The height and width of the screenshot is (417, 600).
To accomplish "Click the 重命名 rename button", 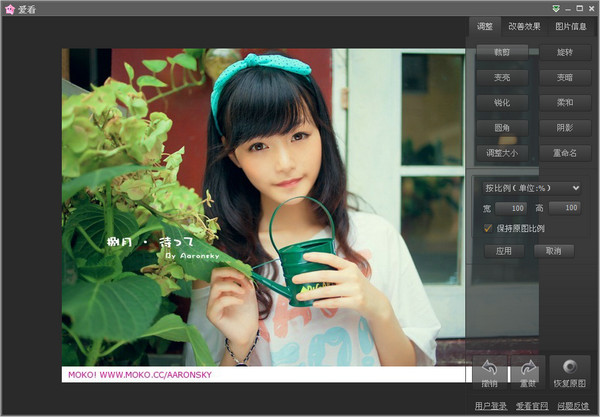I will tap(565, 153).
